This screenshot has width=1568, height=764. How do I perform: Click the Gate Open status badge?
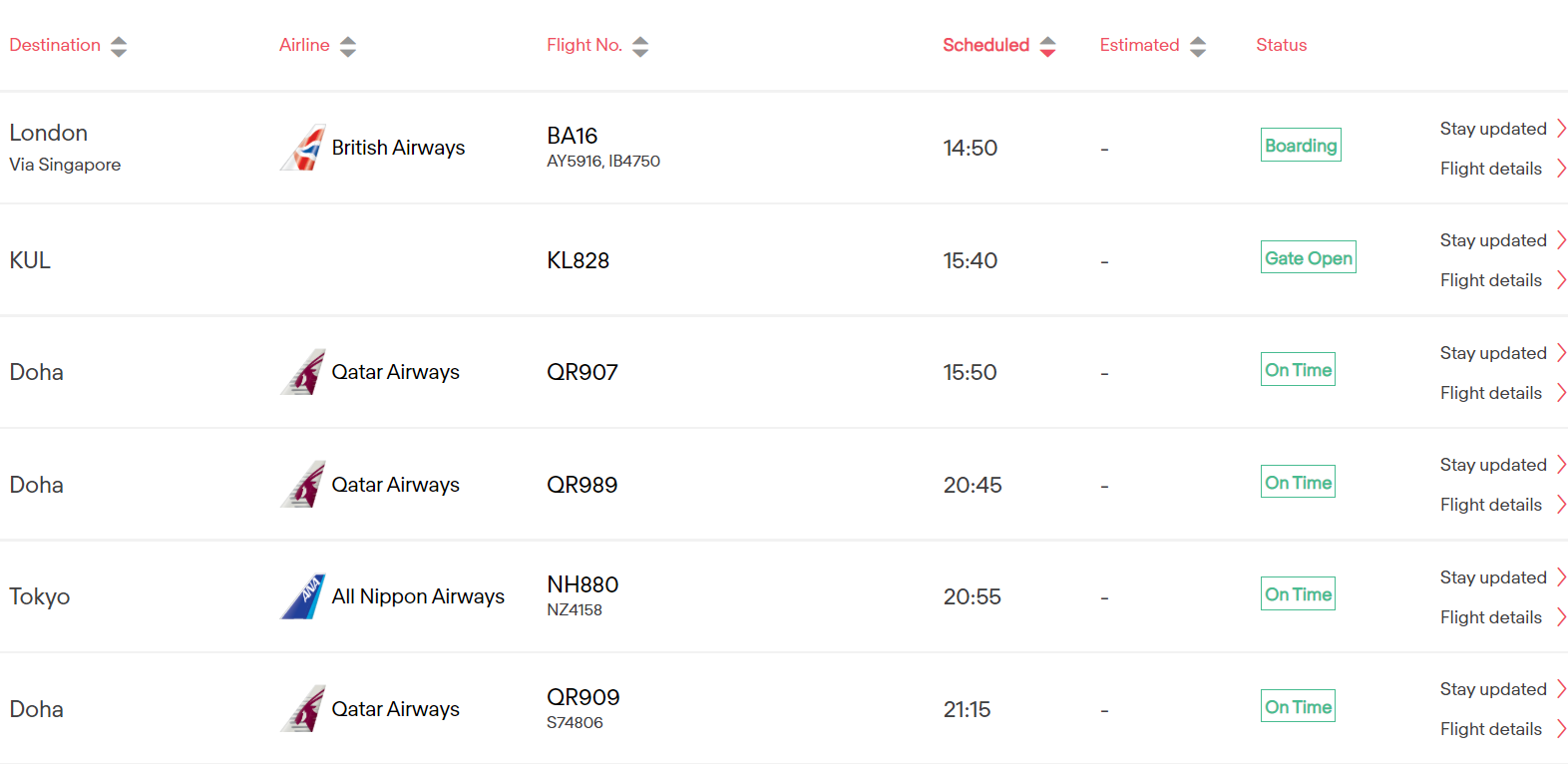pos(1309,257)
